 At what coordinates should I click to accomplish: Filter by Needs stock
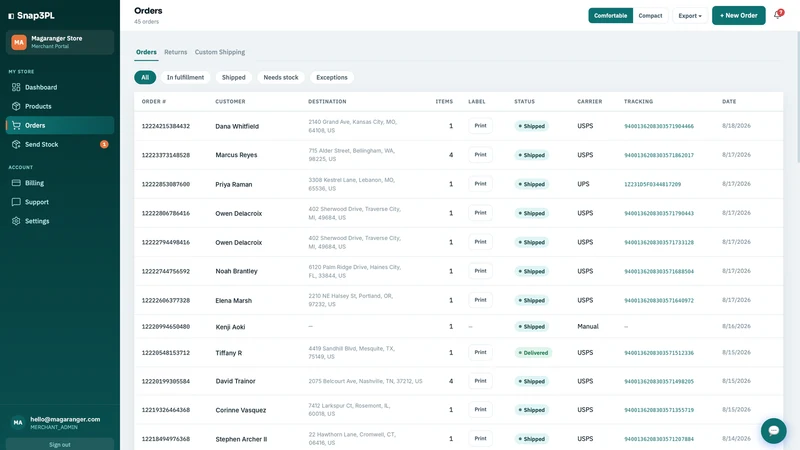[x=281, y=78]
